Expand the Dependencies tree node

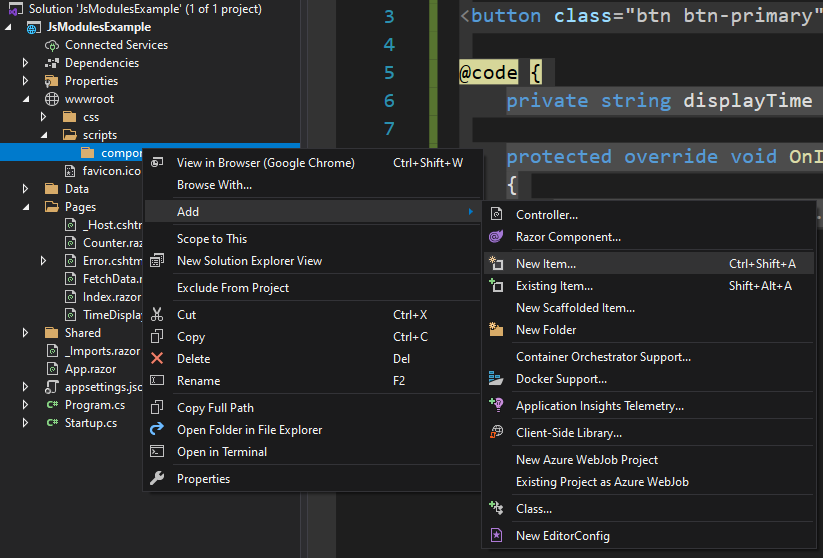coord(26,63)
